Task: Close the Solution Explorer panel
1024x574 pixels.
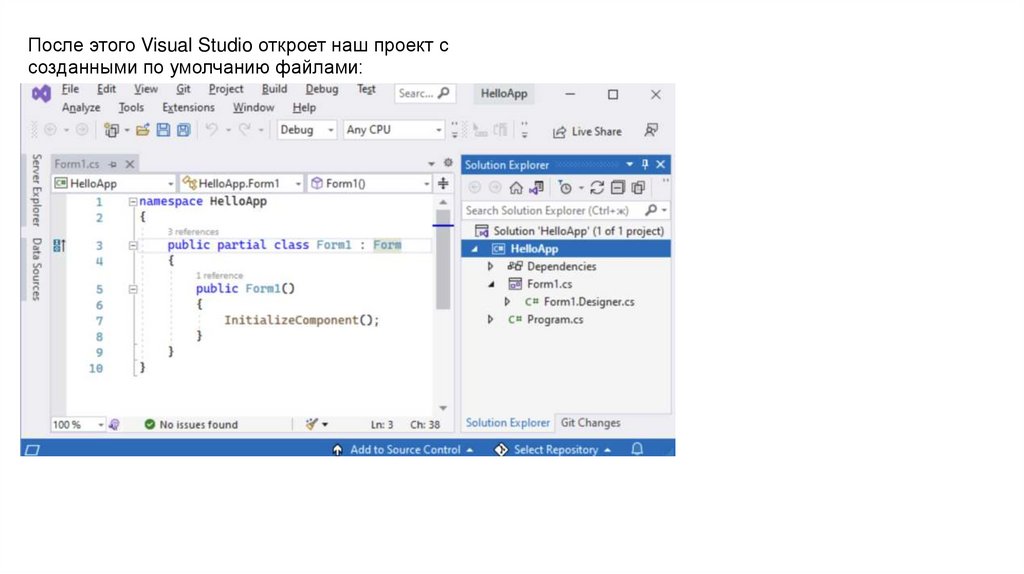Action: (x=660, y=165)
